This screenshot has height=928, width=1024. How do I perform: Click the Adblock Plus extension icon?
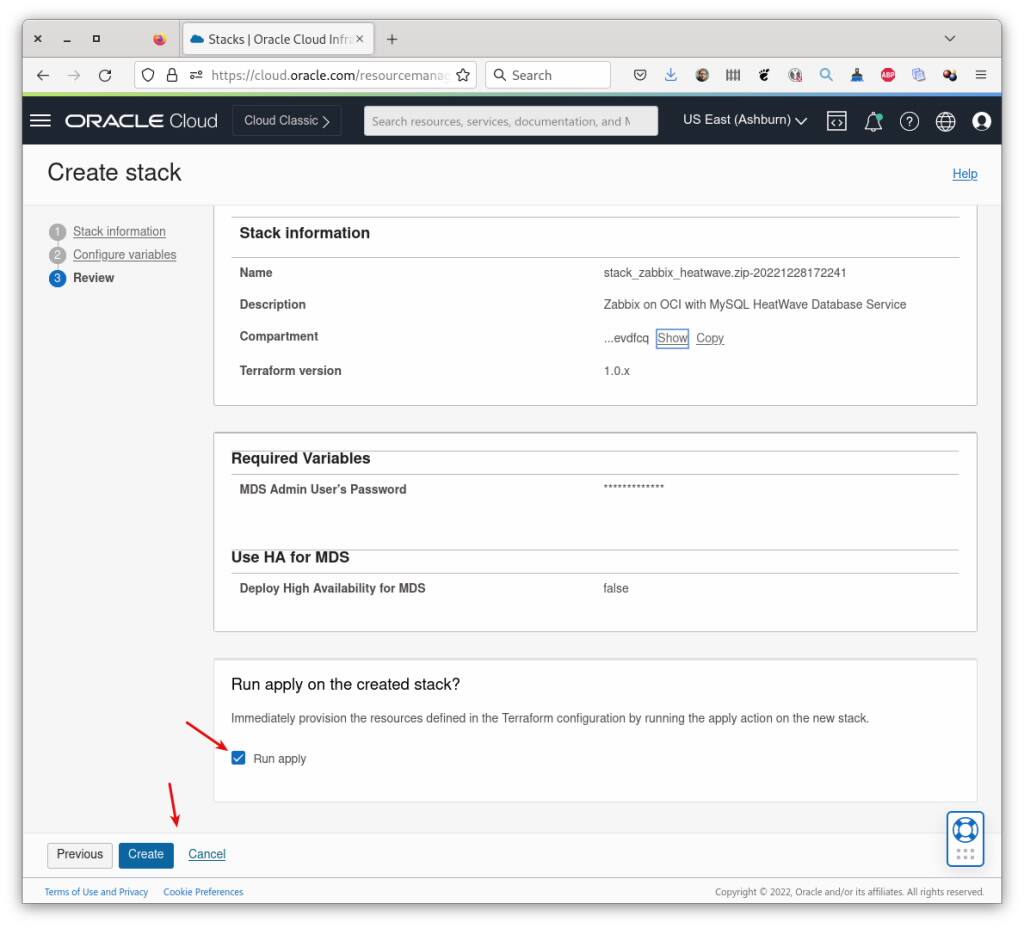tap(888, 75)
